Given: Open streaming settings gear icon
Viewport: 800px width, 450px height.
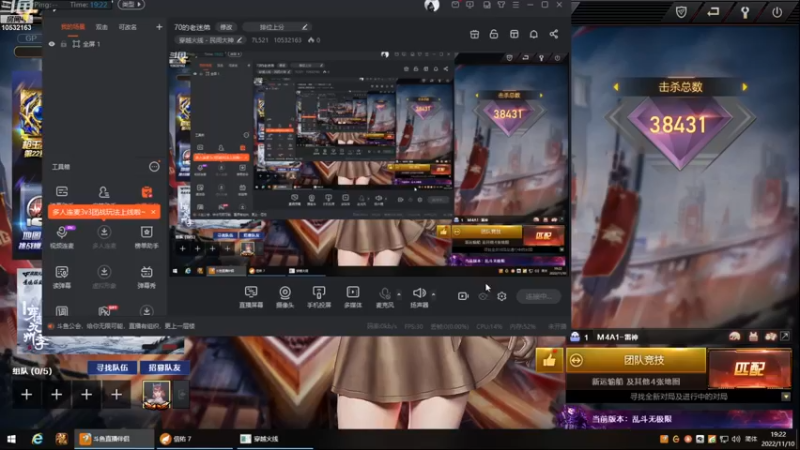Looking at the screenshot, I should [502, 296].
